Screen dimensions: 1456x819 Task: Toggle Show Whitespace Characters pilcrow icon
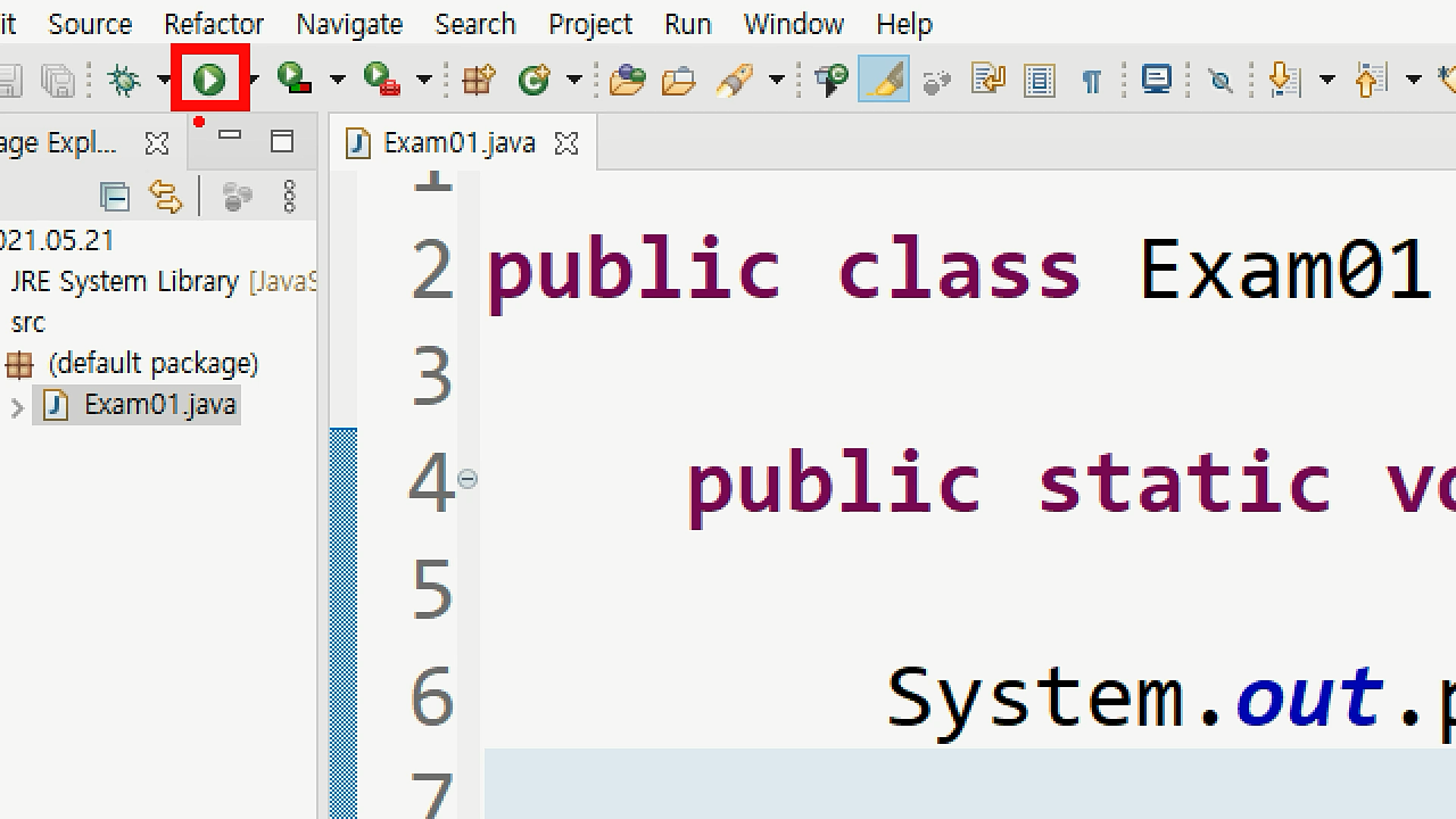1091,80
